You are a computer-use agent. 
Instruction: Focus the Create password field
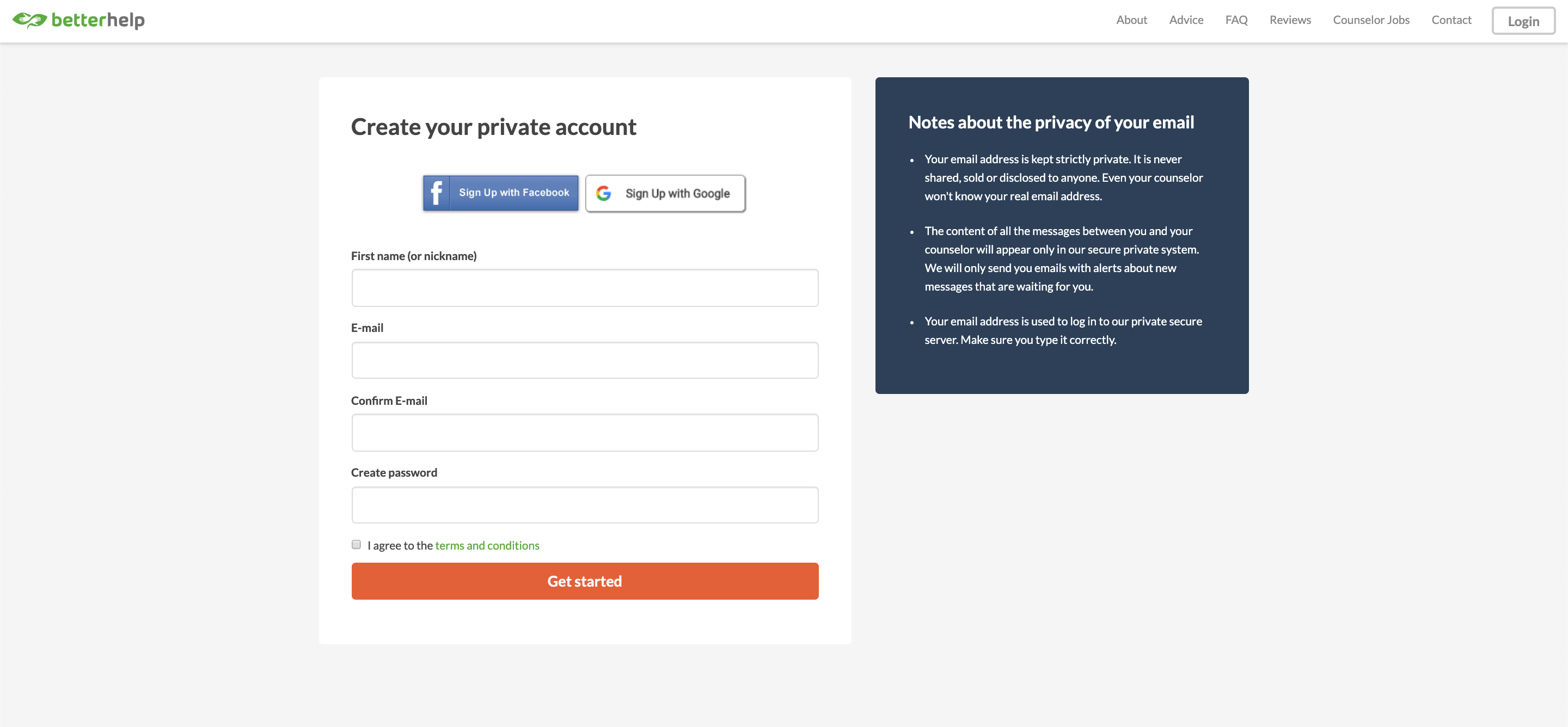(x=584, y=505)
